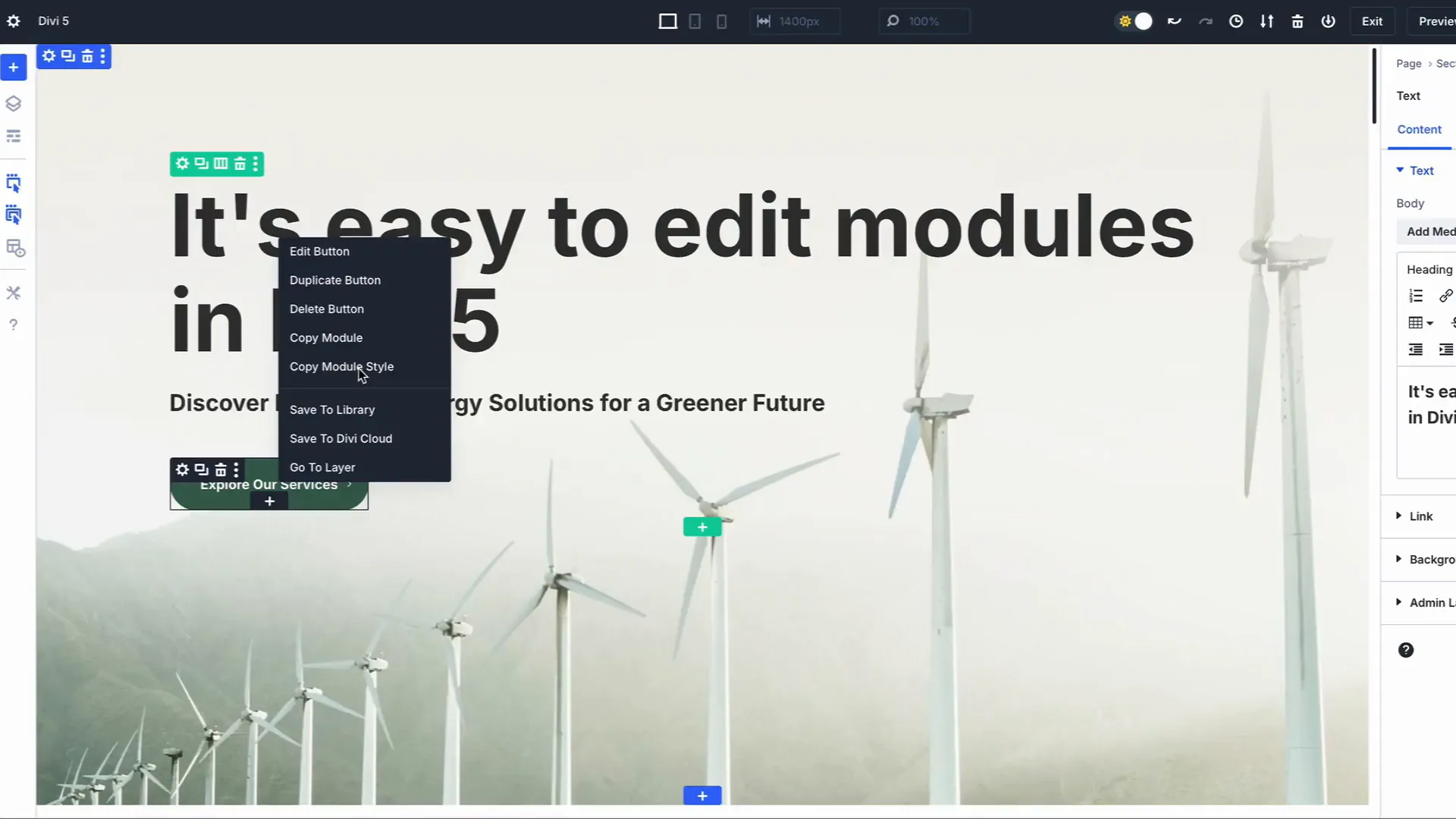Image resolution: width=1456 pixels, height=819 pixels.
Task: Click the Save To Divi Cloud option
Action: [340, 438]
